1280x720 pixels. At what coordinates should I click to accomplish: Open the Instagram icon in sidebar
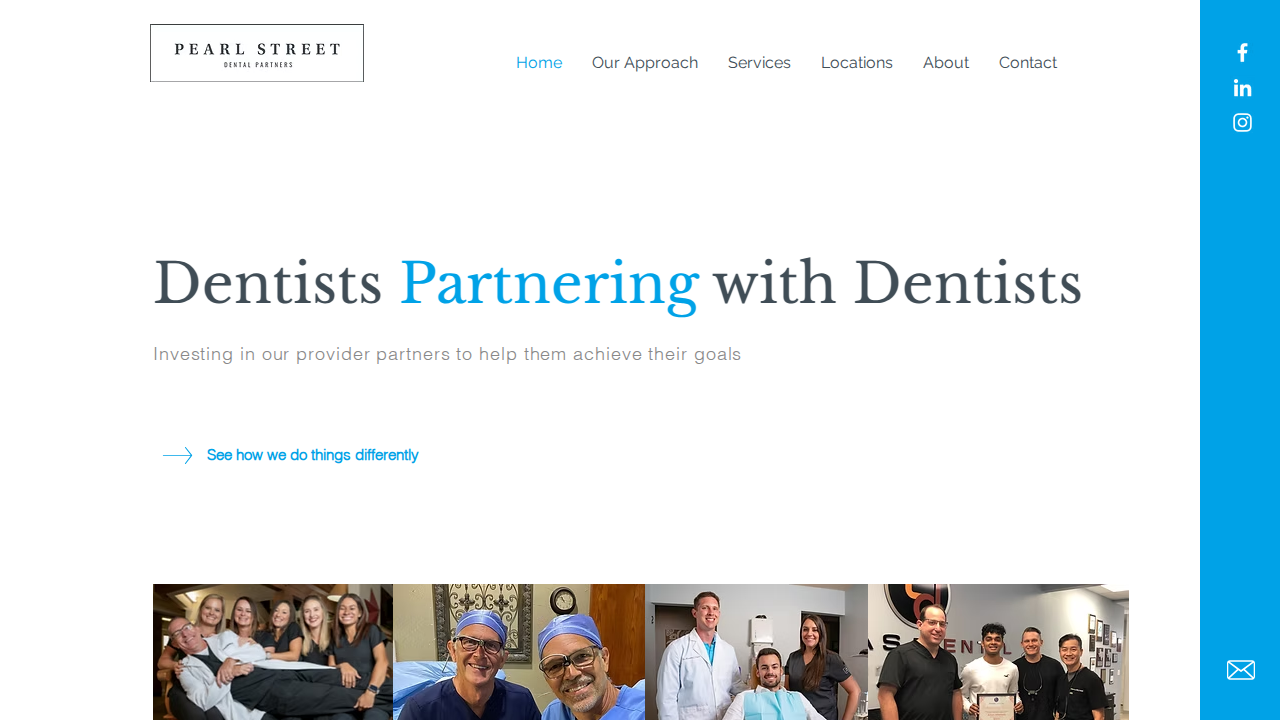(1242, 123)
